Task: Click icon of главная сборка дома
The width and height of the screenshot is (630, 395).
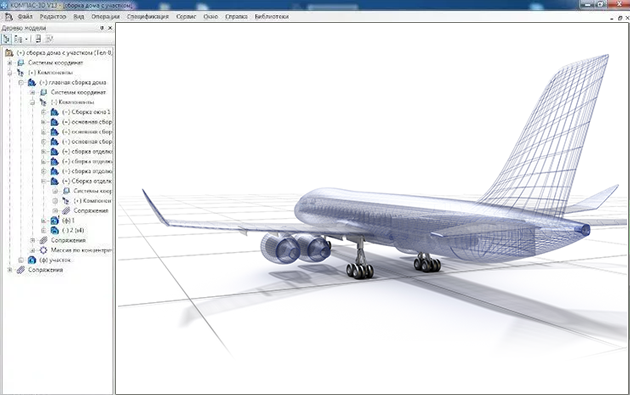Action: coord(32,82)
